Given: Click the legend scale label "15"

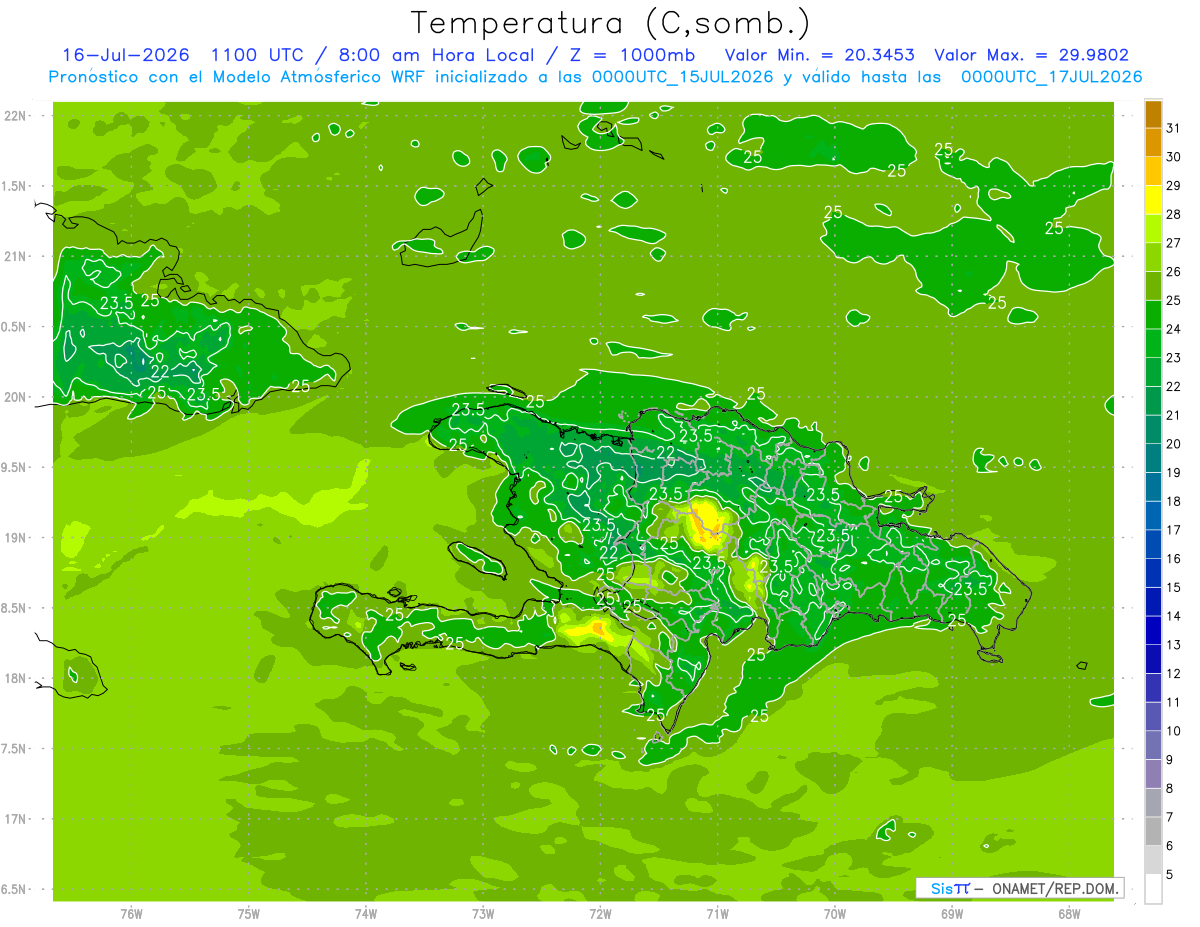Looking at the screenshot, I should [1174, 587].
